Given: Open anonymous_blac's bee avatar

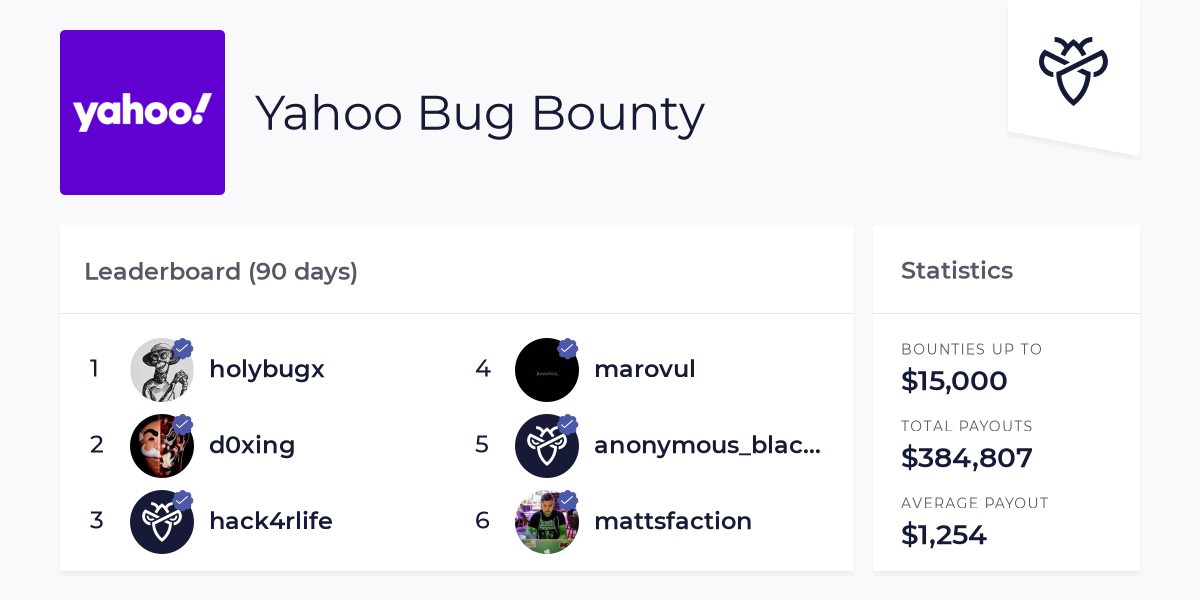Looking at the screenshot, I should (x=547, y=445).
